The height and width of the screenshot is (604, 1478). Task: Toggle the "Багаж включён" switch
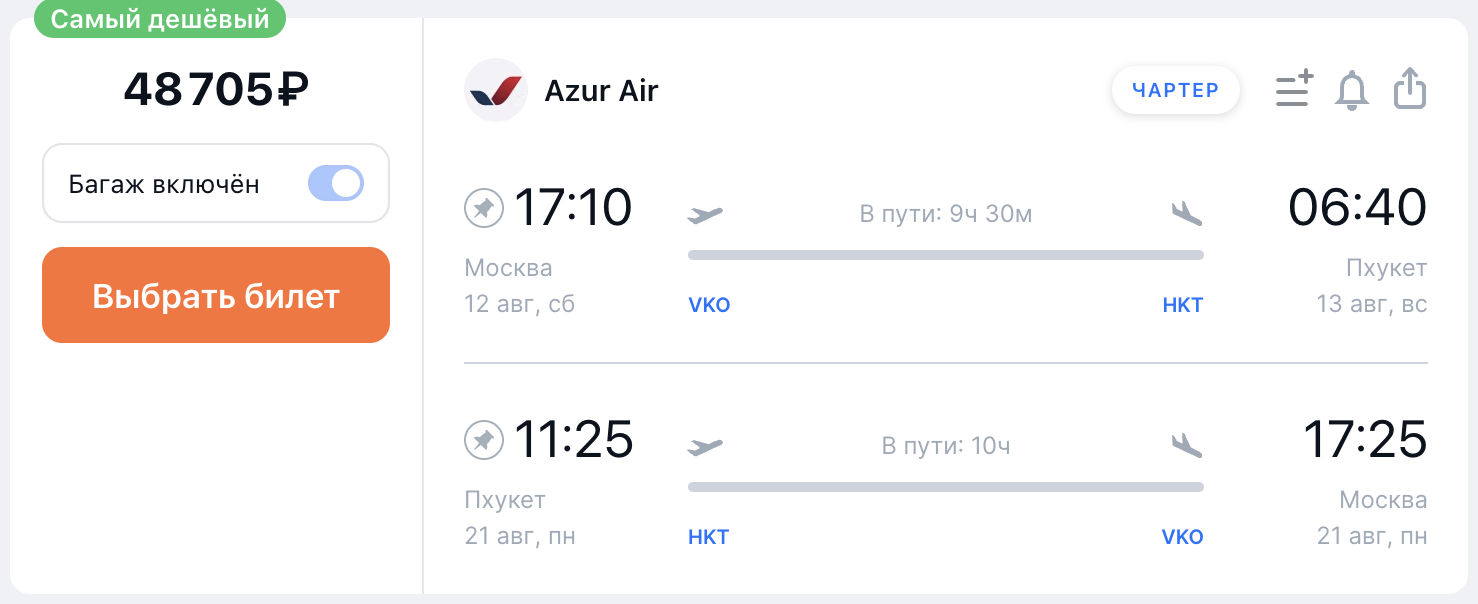click(x=336, y=184)
